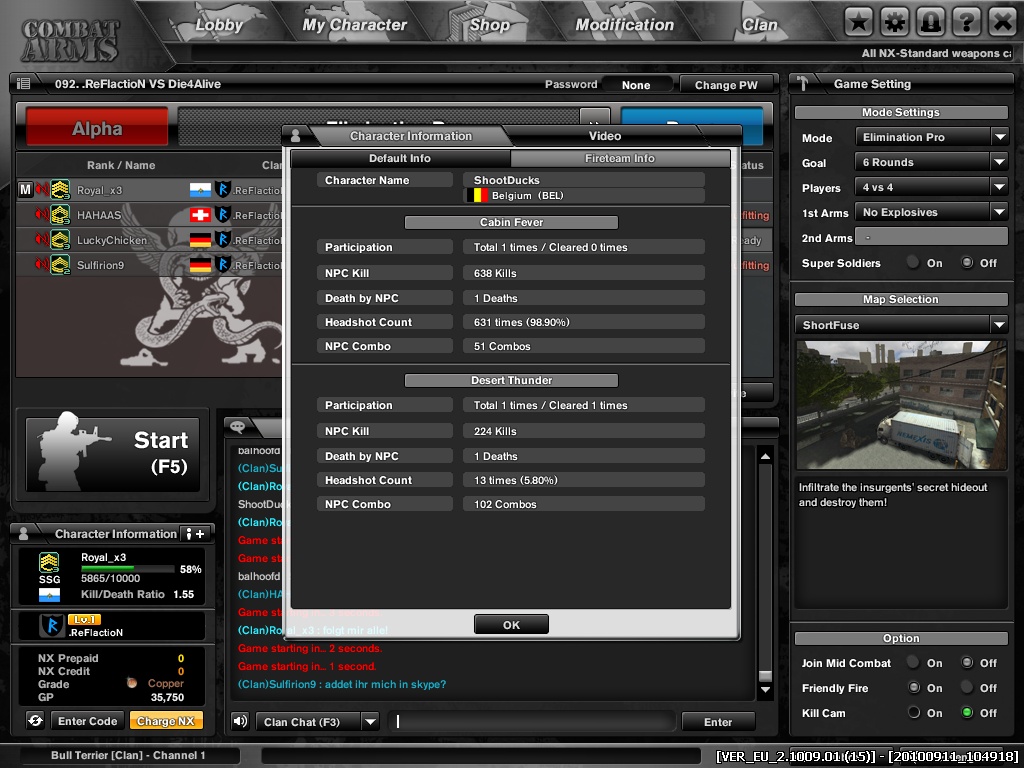
Task: Click the hammer icon beside Game Setting
Action: 803,84
